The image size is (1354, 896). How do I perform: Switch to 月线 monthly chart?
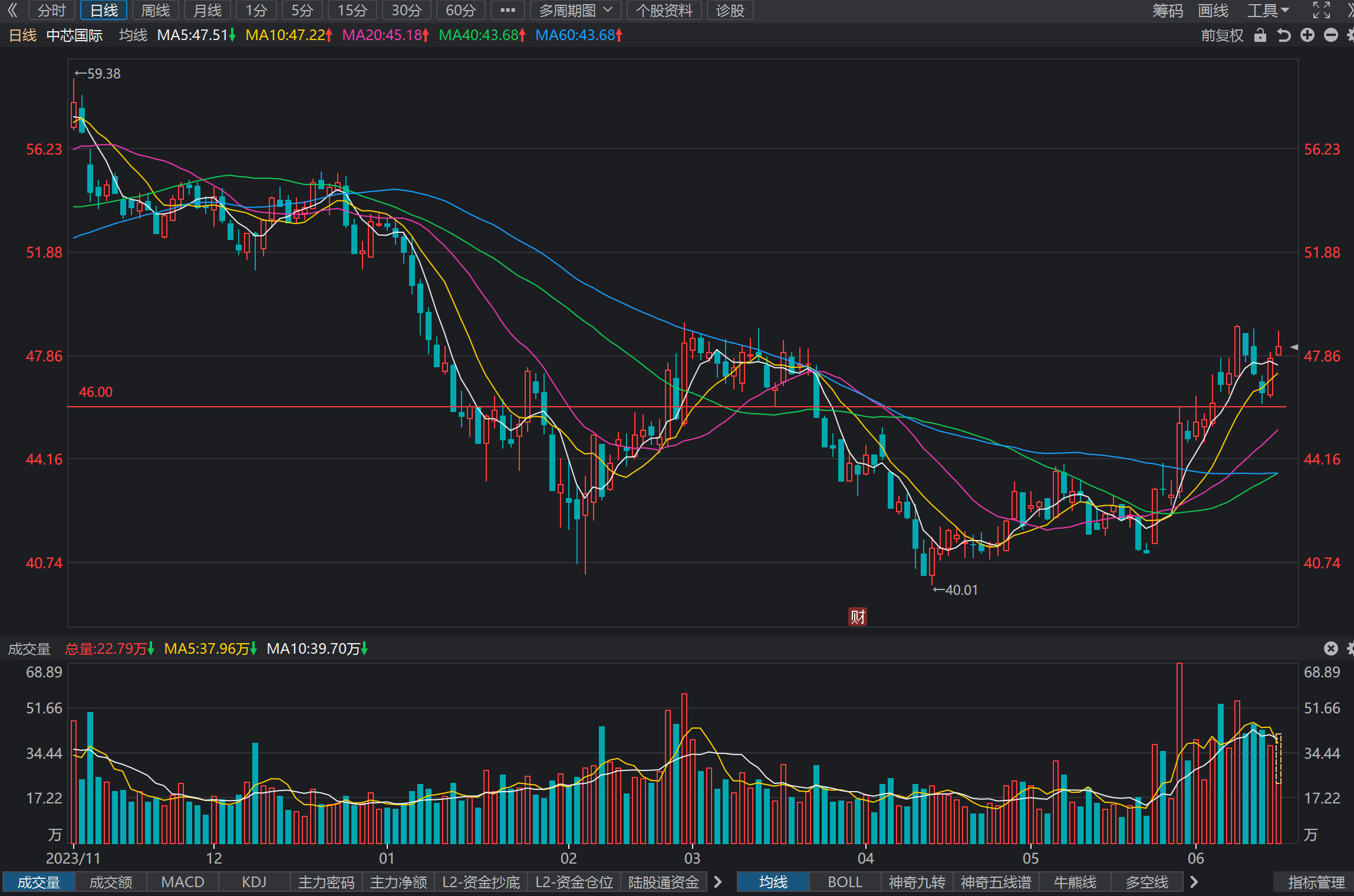207,10
